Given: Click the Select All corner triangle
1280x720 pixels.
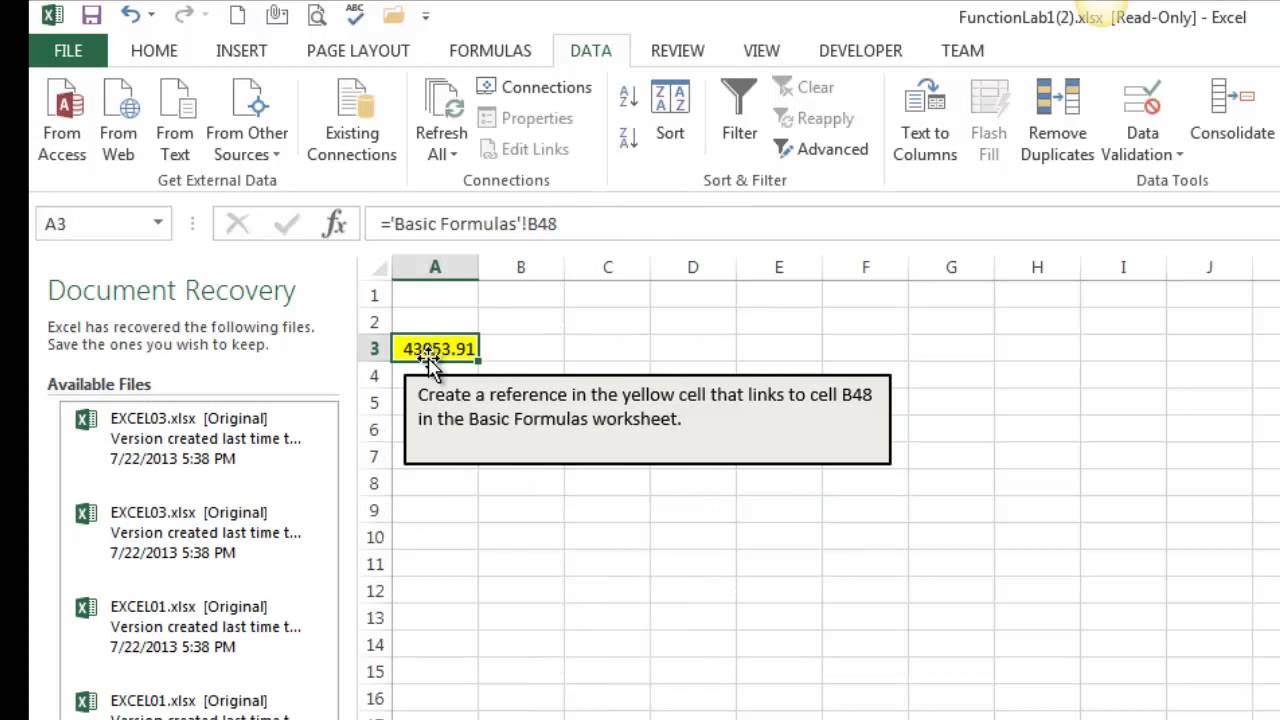Looking at the screenshot, I should [x=379, y=268].
